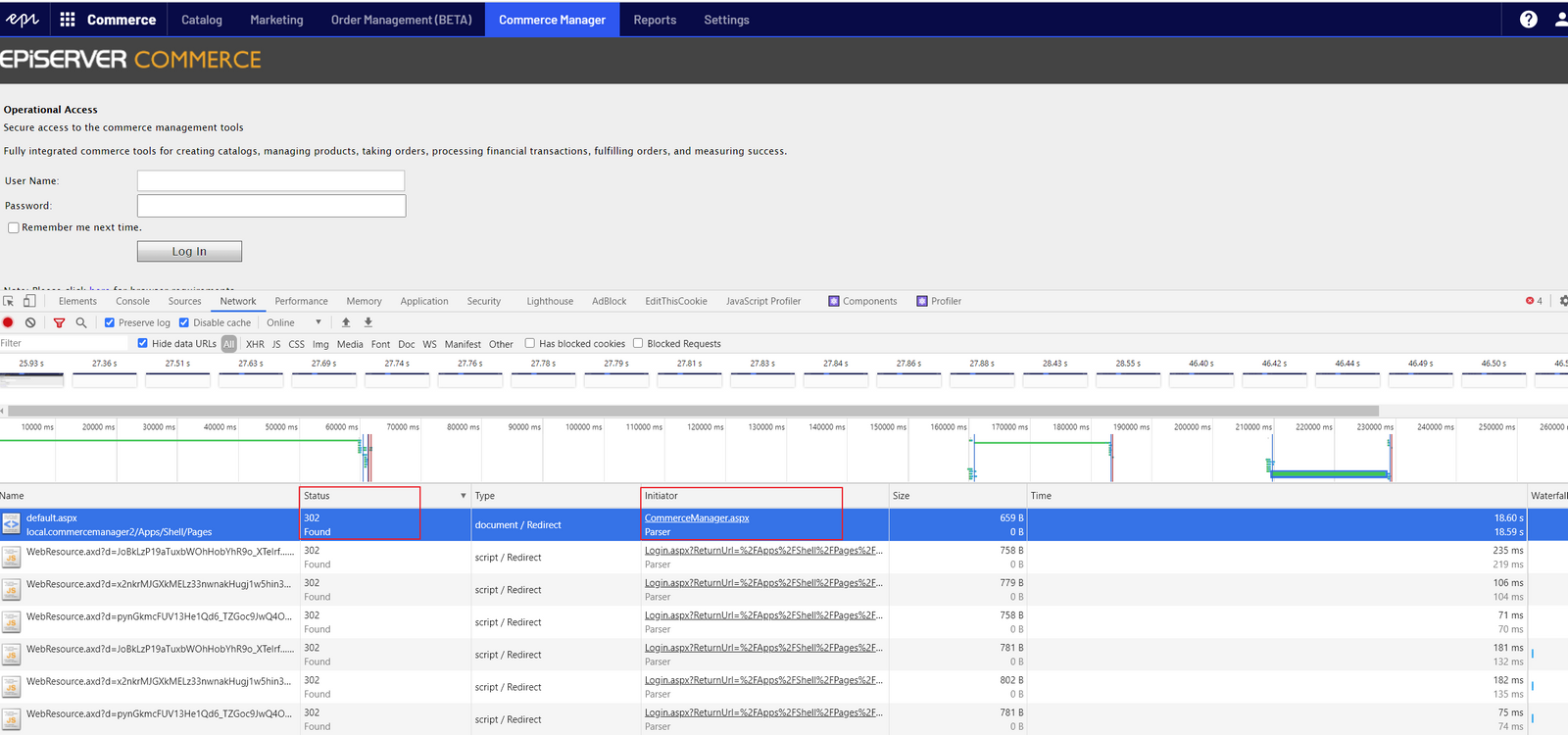
Task: Activate the inspect element picker icon
Action: click(x=9, y=301)
